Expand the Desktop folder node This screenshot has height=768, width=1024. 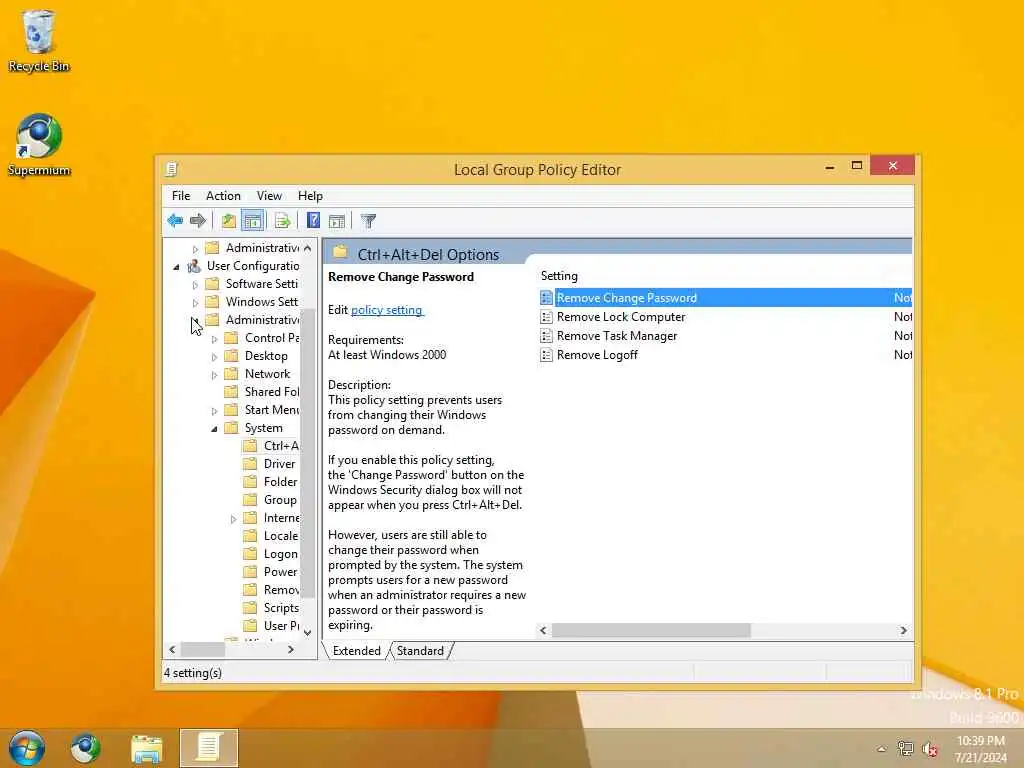tap(214, 357)
